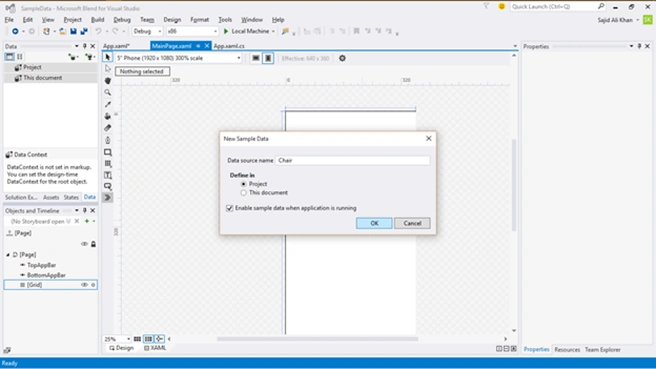
Task: Switch device to portrait orientation
Action: (268, 58)
